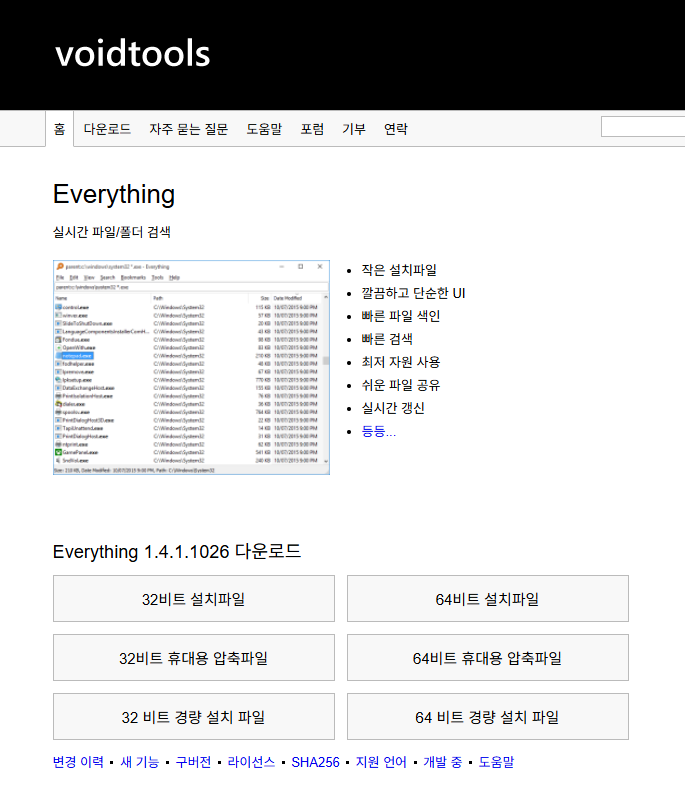685x793 pixels.
Task: Open the 라이선스 link
Action: 251,762
